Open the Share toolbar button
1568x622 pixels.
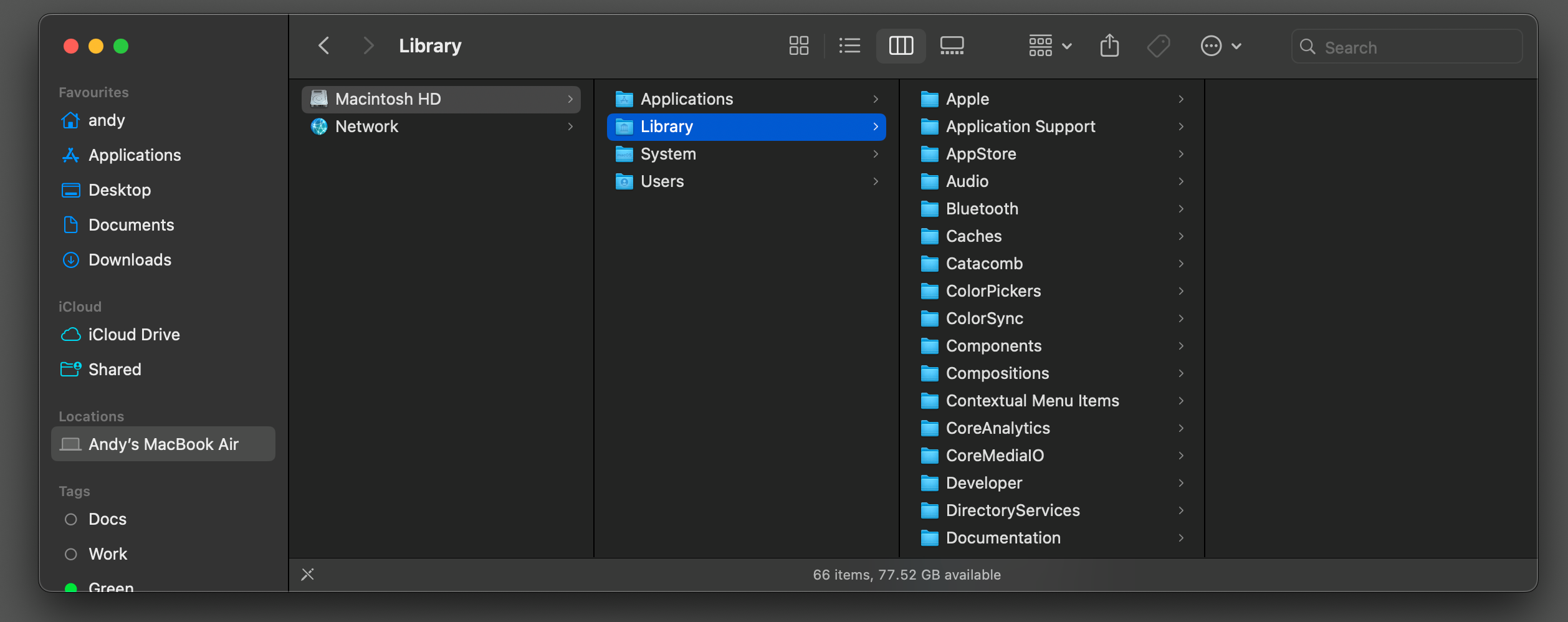[1109, 45]
